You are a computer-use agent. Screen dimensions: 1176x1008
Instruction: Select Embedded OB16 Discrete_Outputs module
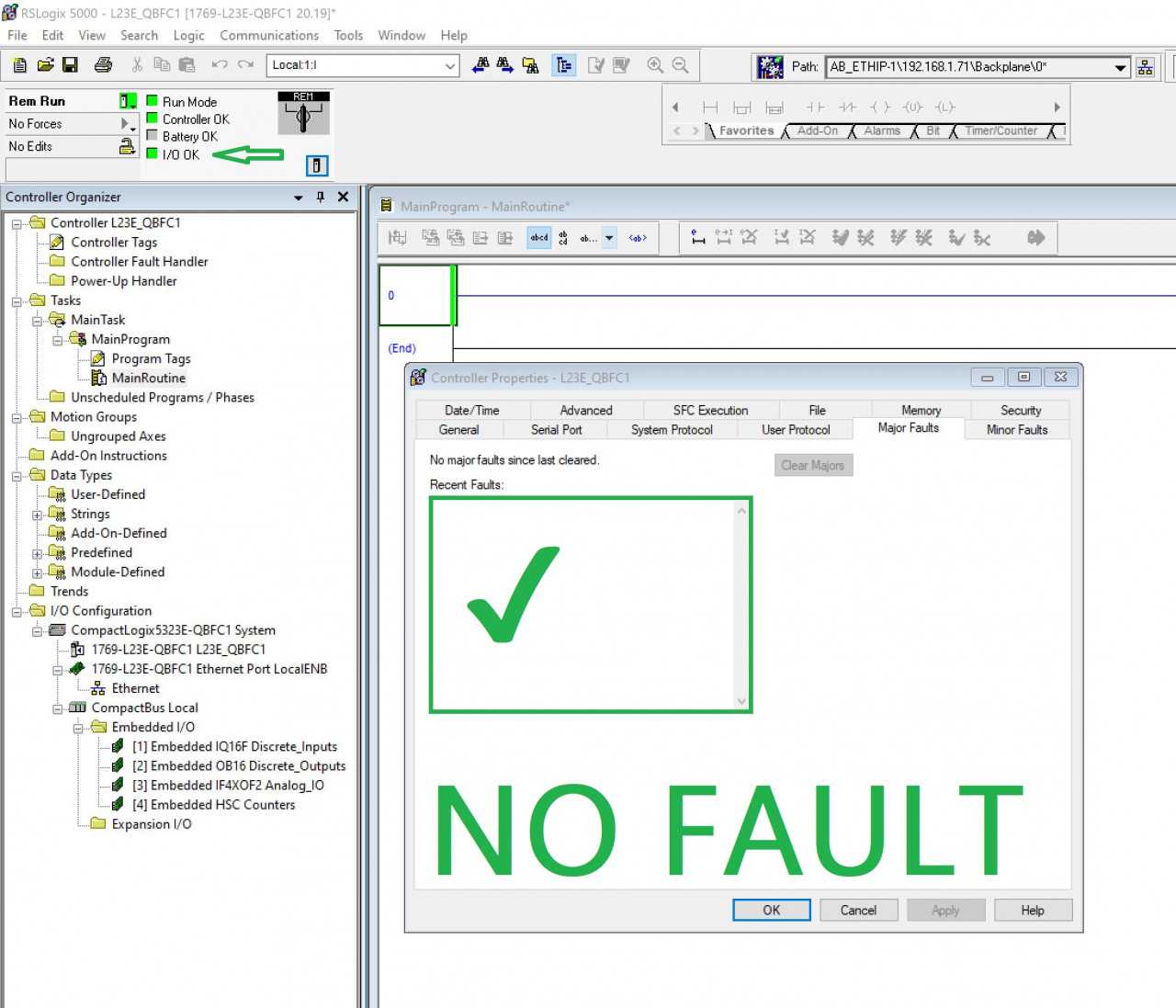point(239,766)
